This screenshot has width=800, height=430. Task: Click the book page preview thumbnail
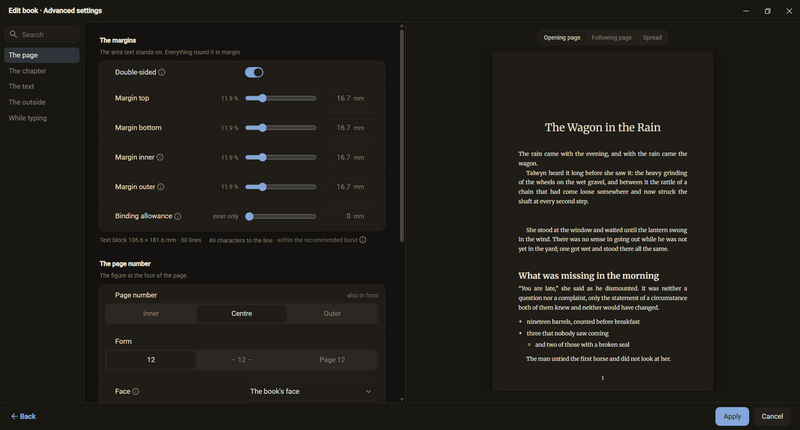603,221
